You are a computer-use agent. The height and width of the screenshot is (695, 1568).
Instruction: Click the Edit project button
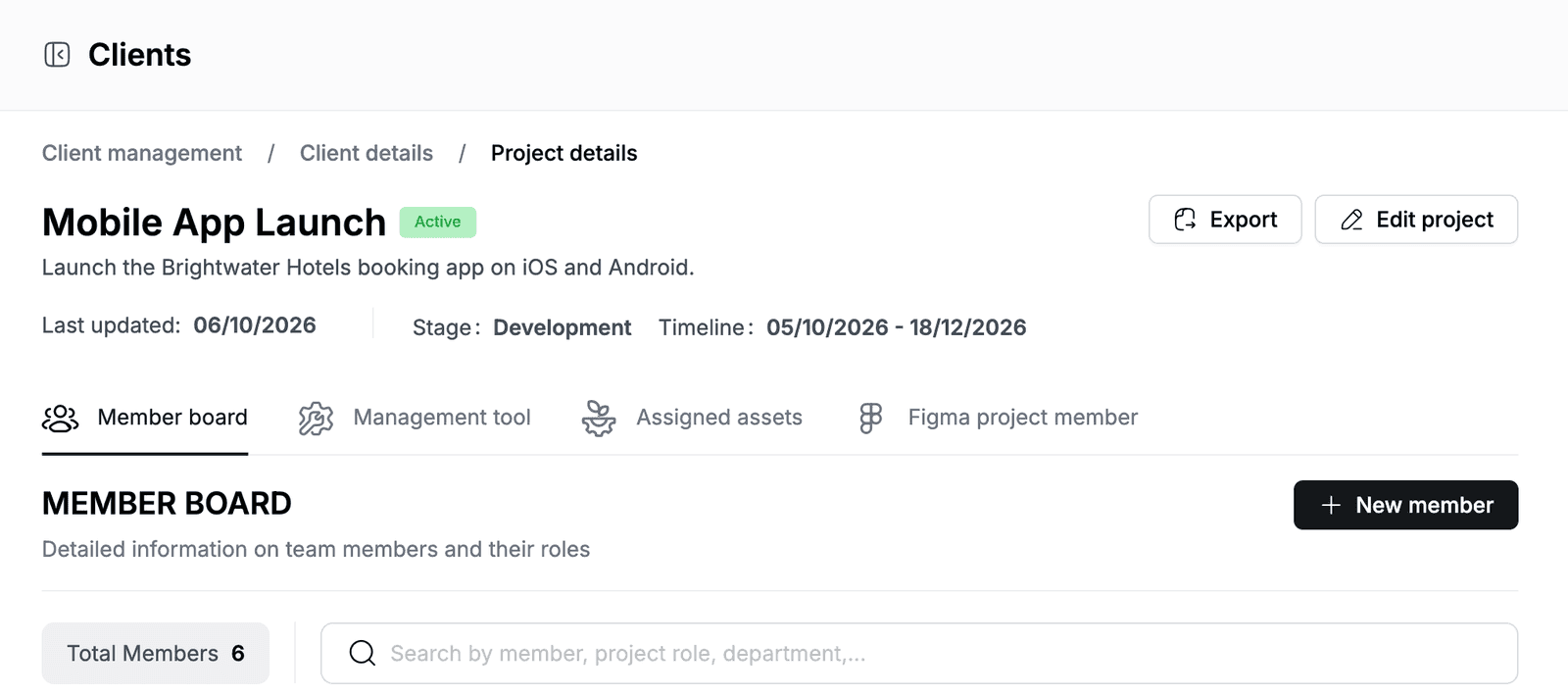[1416, 220]
